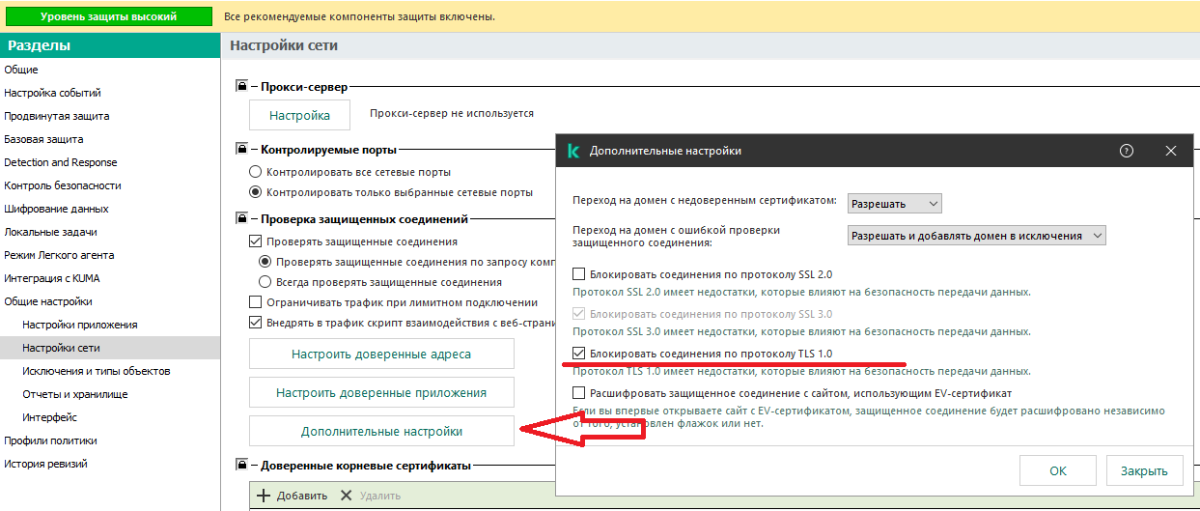
Task: Open Продвинутая защита section
Action: click(x=57, y=116)
